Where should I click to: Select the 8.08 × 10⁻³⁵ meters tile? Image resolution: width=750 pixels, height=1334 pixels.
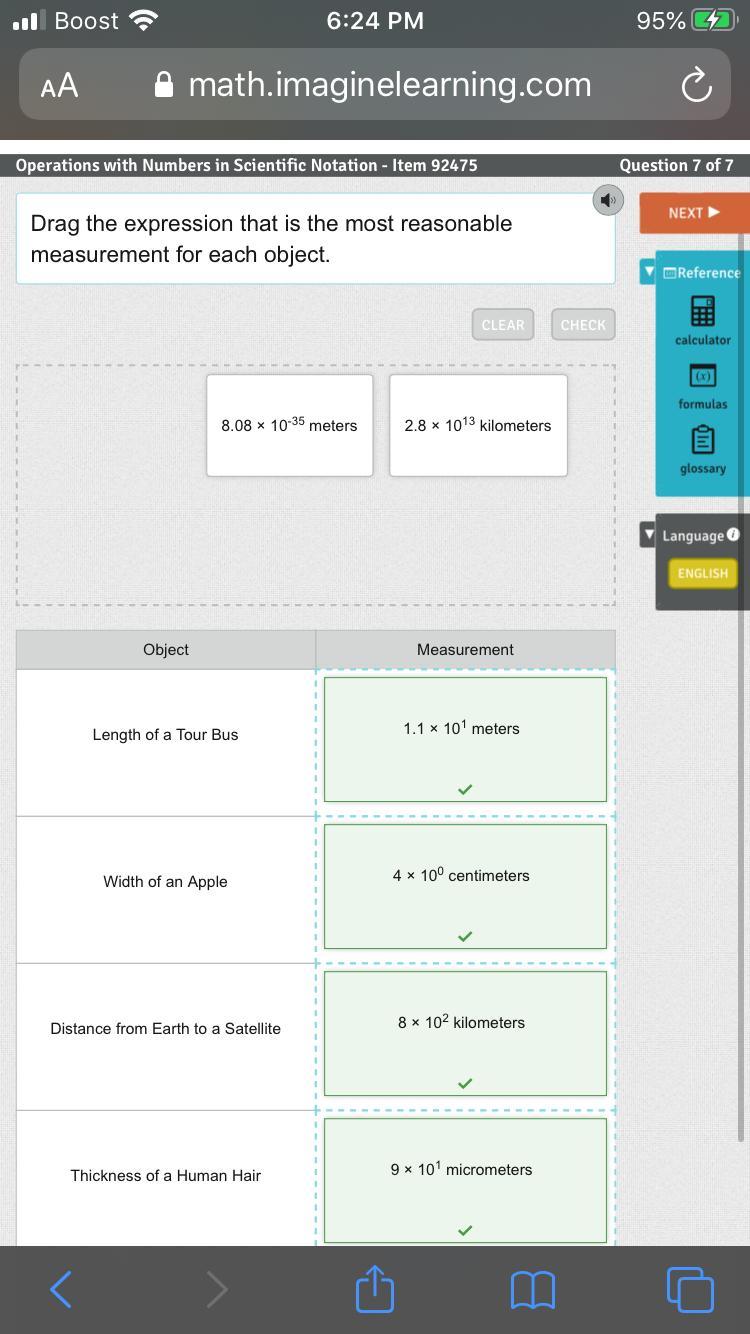pos(289,425)
